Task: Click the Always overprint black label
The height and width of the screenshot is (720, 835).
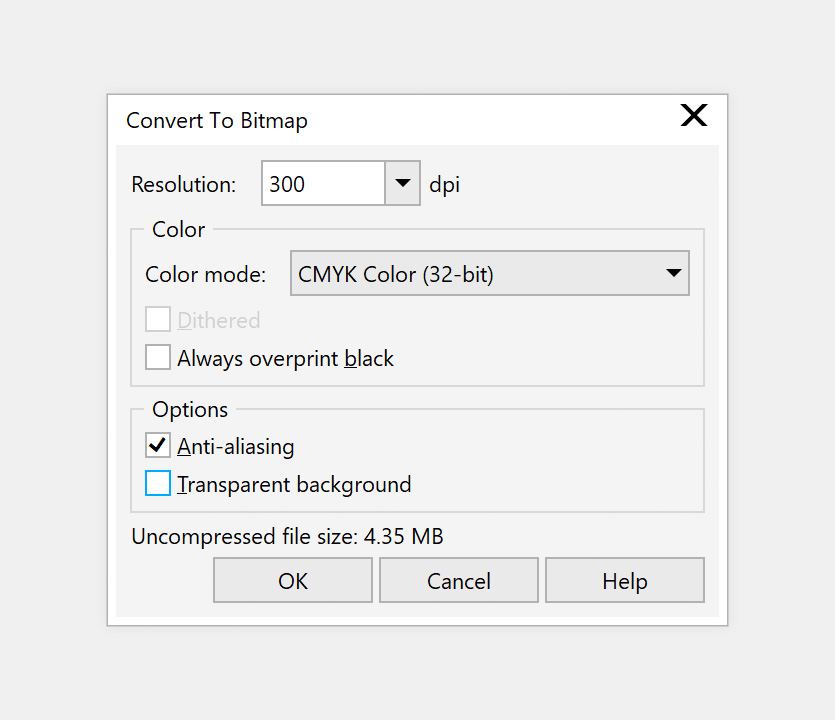Action: (x=285, y=358)
